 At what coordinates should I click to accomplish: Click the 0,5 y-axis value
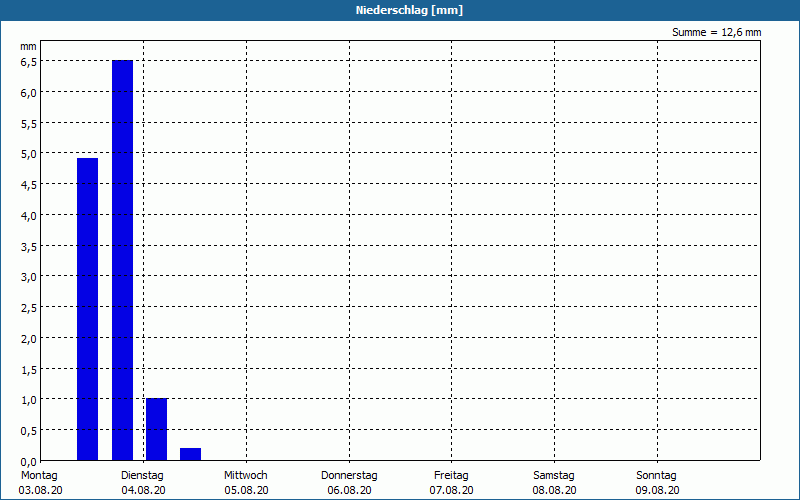point(29,431)
